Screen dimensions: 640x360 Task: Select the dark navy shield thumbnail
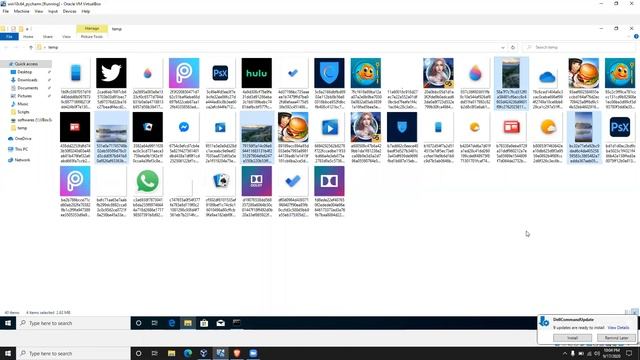tap(402, 127)
